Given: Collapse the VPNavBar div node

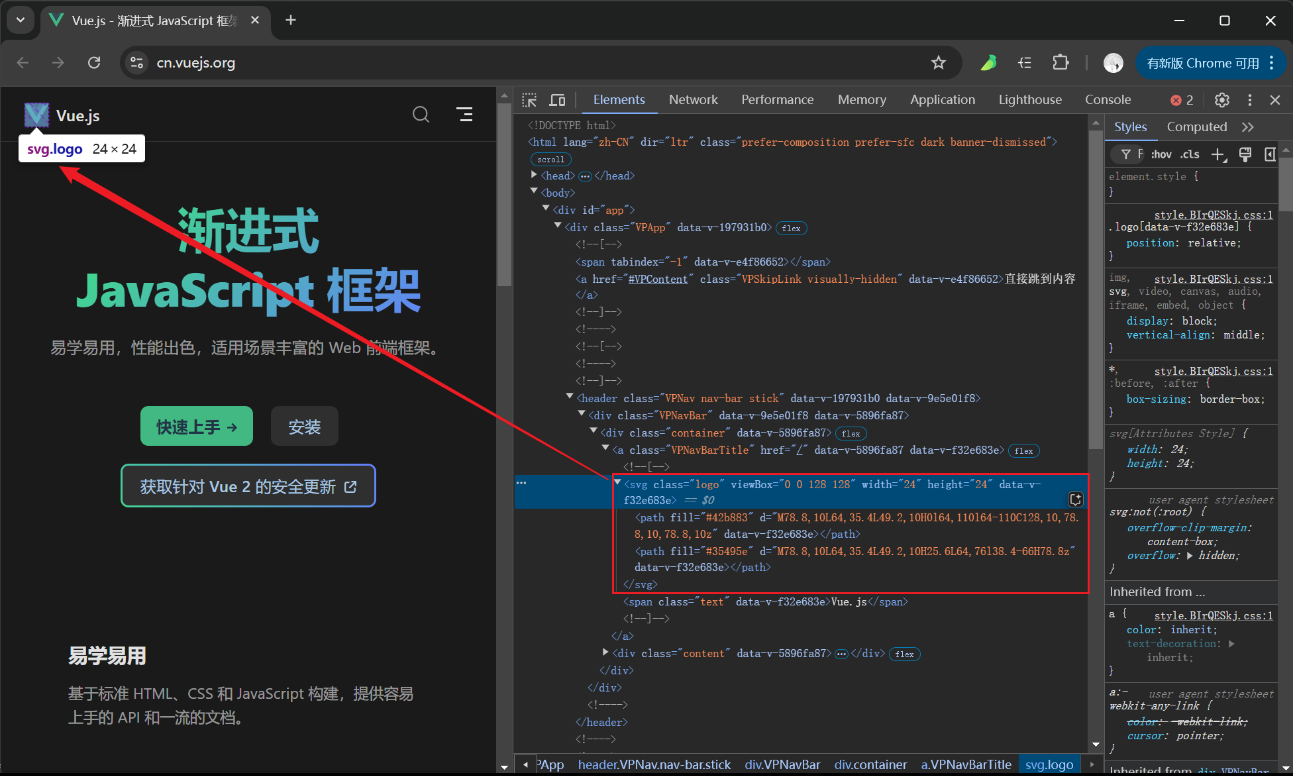Looking at the screenshot, I should click(x=582, y=415).
